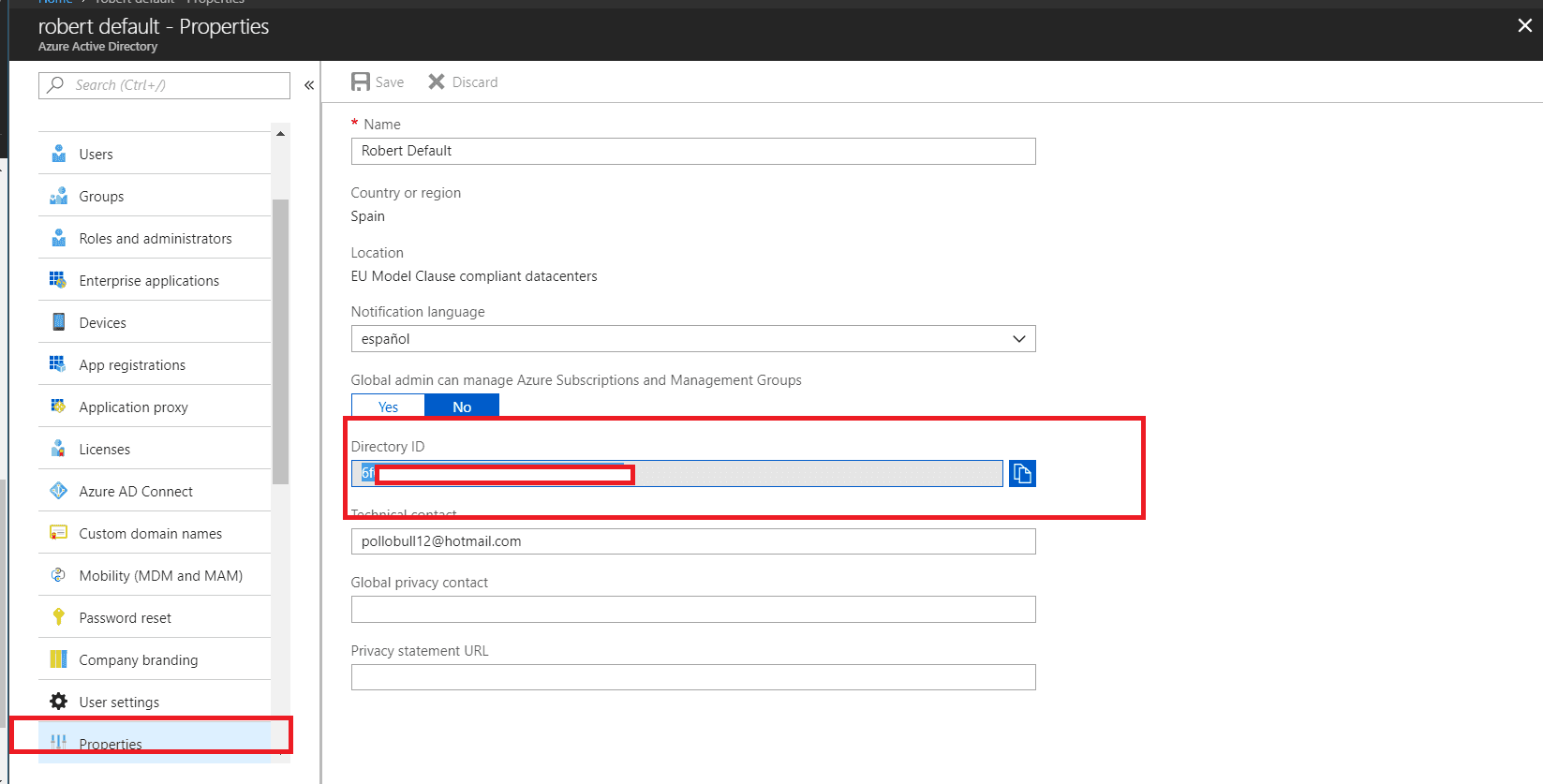Open Enterprise applications
Screen dimensions: 1543x784
click(155, 280)
